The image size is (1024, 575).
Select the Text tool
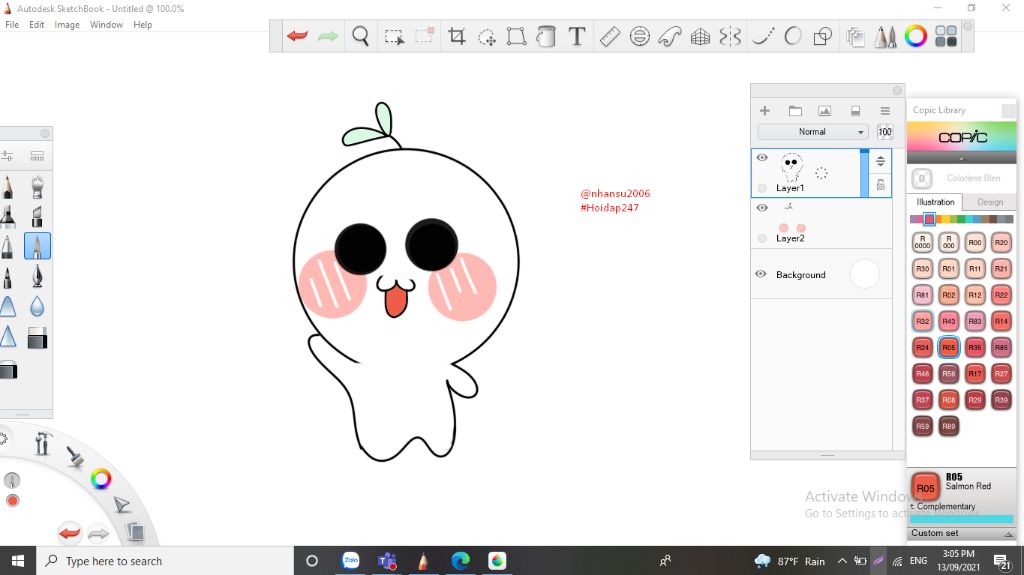click(x=577, y=36)
